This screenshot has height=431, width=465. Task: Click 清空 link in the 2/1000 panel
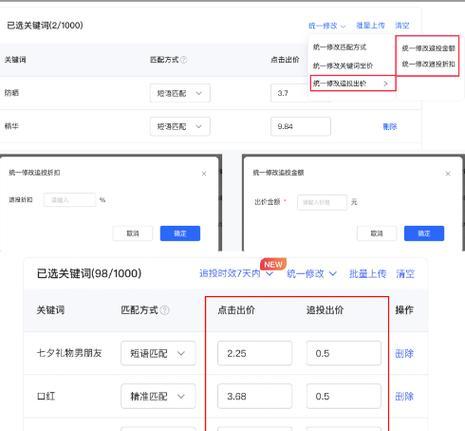pos(402,25)
